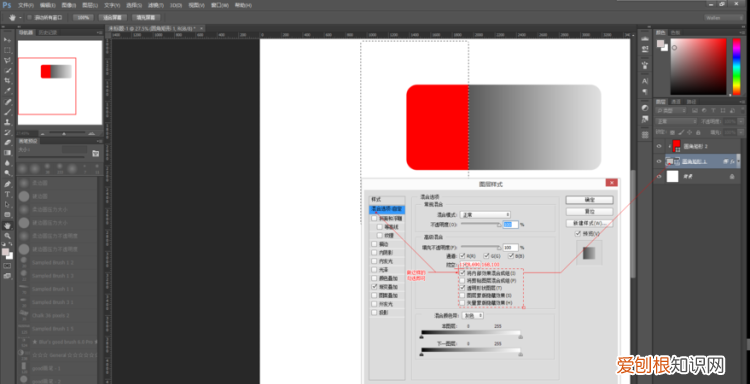
Task: Select the Crop tool
Action: pos(7,80)
